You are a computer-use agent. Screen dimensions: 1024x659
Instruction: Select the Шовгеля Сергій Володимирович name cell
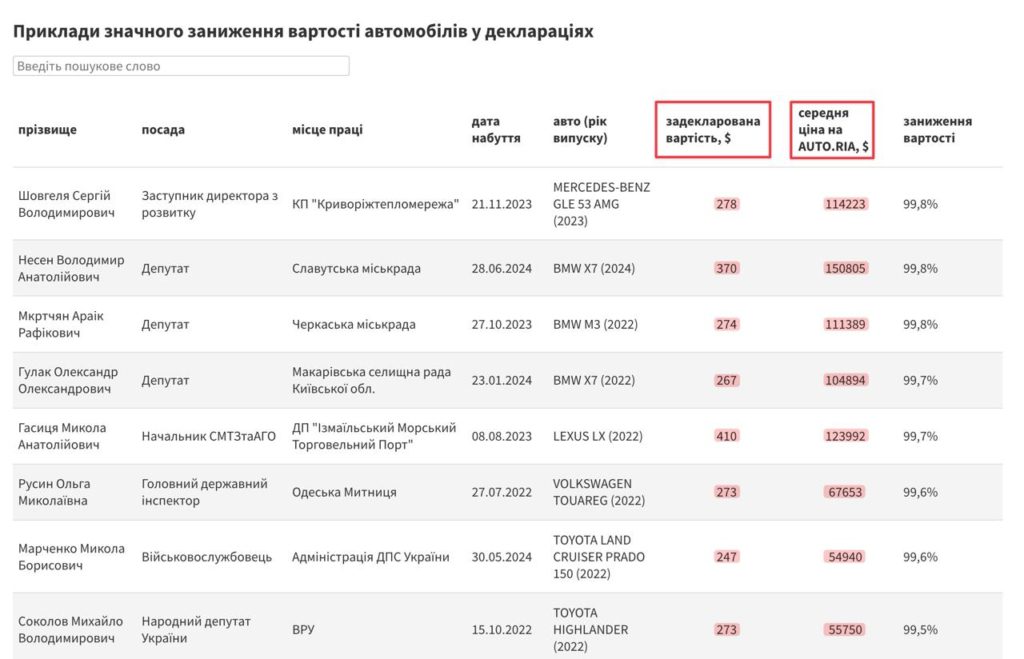(x=65, y=204)
